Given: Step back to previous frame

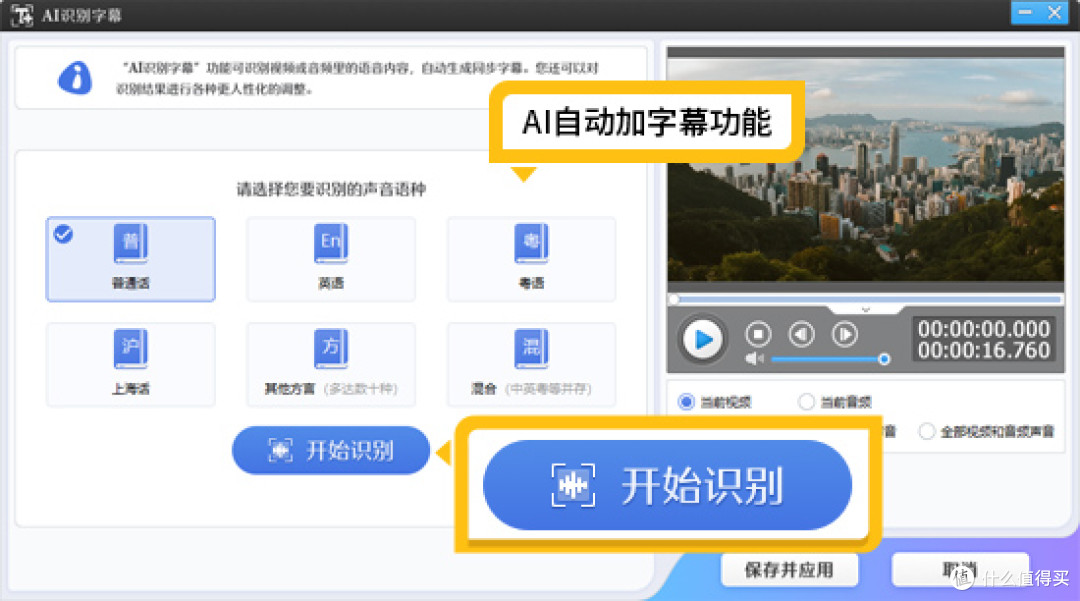Looking at the screenshot, I should pos(802,335).
